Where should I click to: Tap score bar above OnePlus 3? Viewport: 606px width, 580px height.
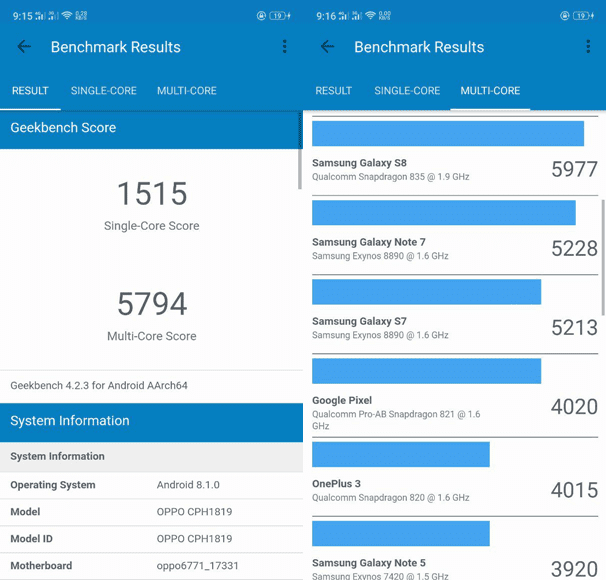401,454
